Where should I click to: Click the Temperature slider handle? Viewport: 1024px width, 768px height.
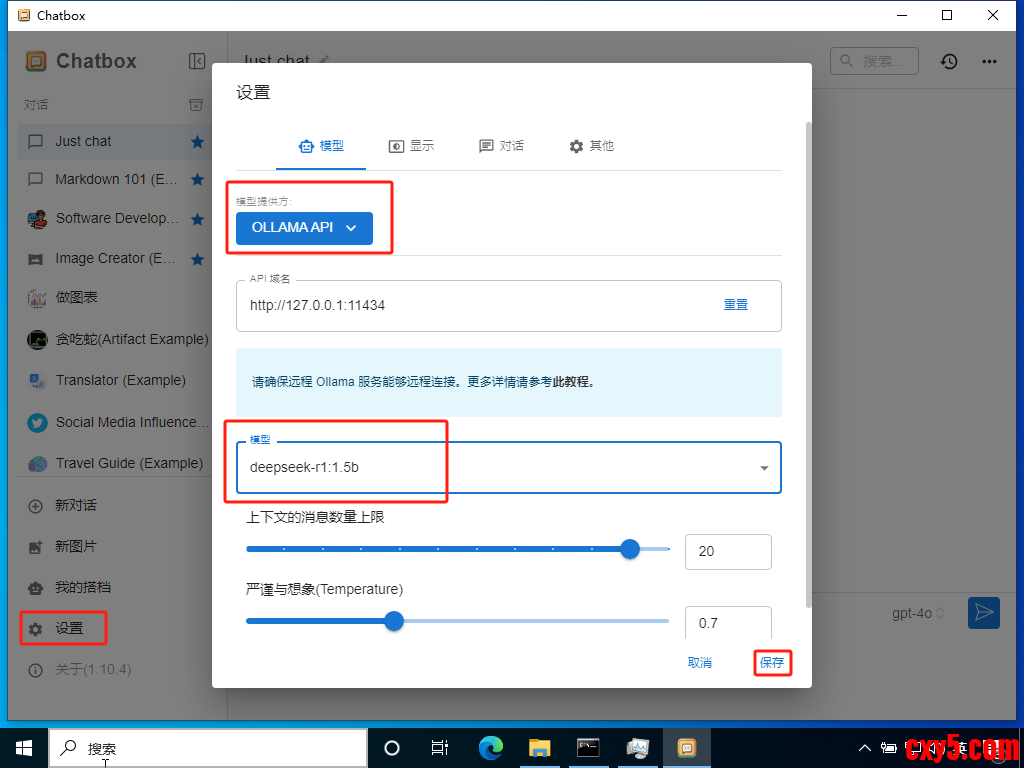[393, 621]
